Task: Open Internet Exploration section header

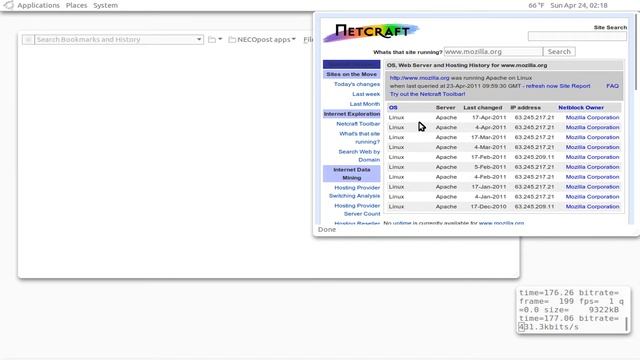Action: [x=351, y=114]
